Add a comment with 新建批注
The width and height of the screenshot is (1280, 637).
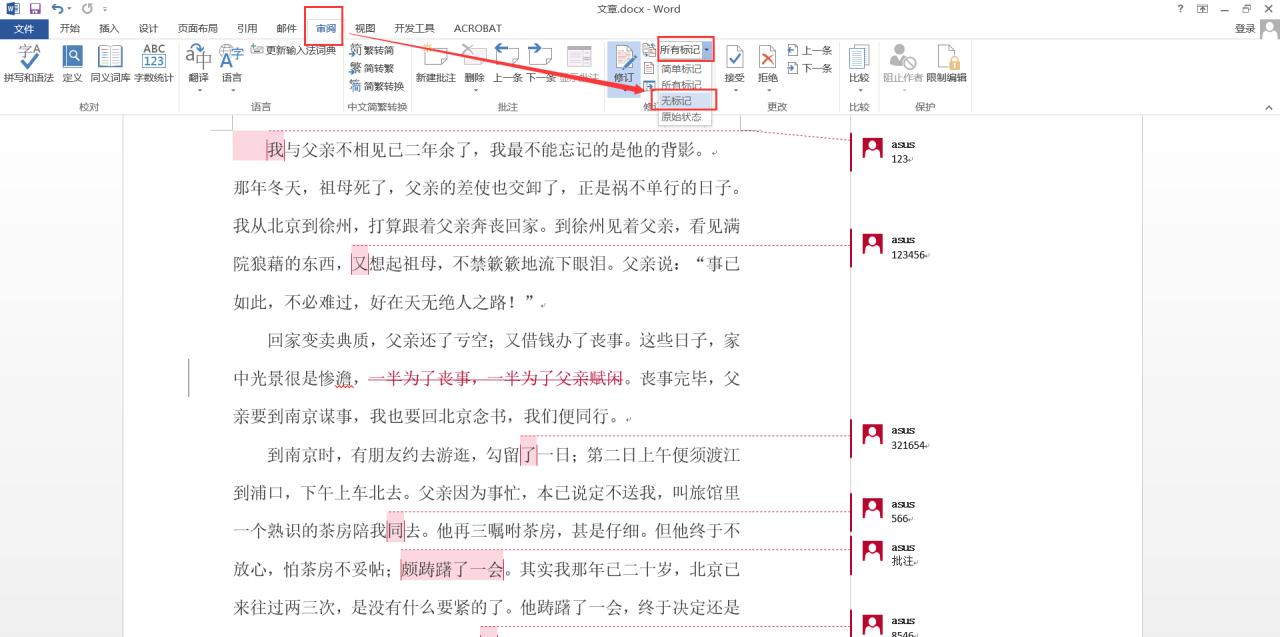tap(435, 64)
